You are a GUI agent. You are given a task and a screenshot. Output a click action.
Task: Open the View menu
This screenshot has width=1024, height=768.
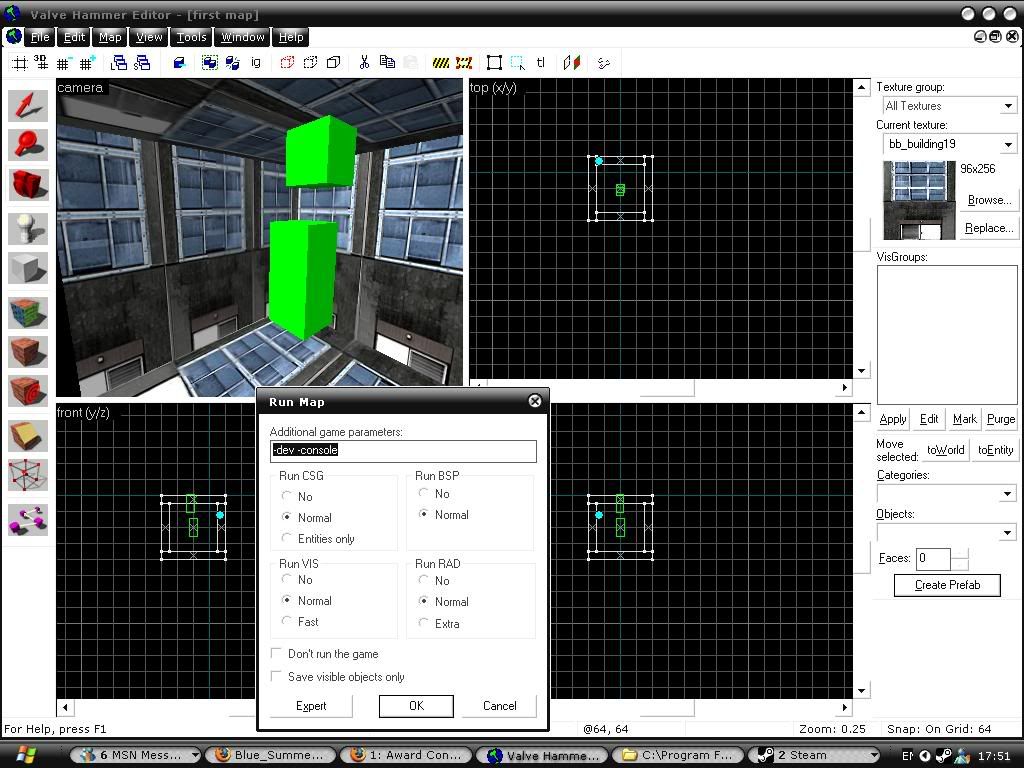(149, 37)
